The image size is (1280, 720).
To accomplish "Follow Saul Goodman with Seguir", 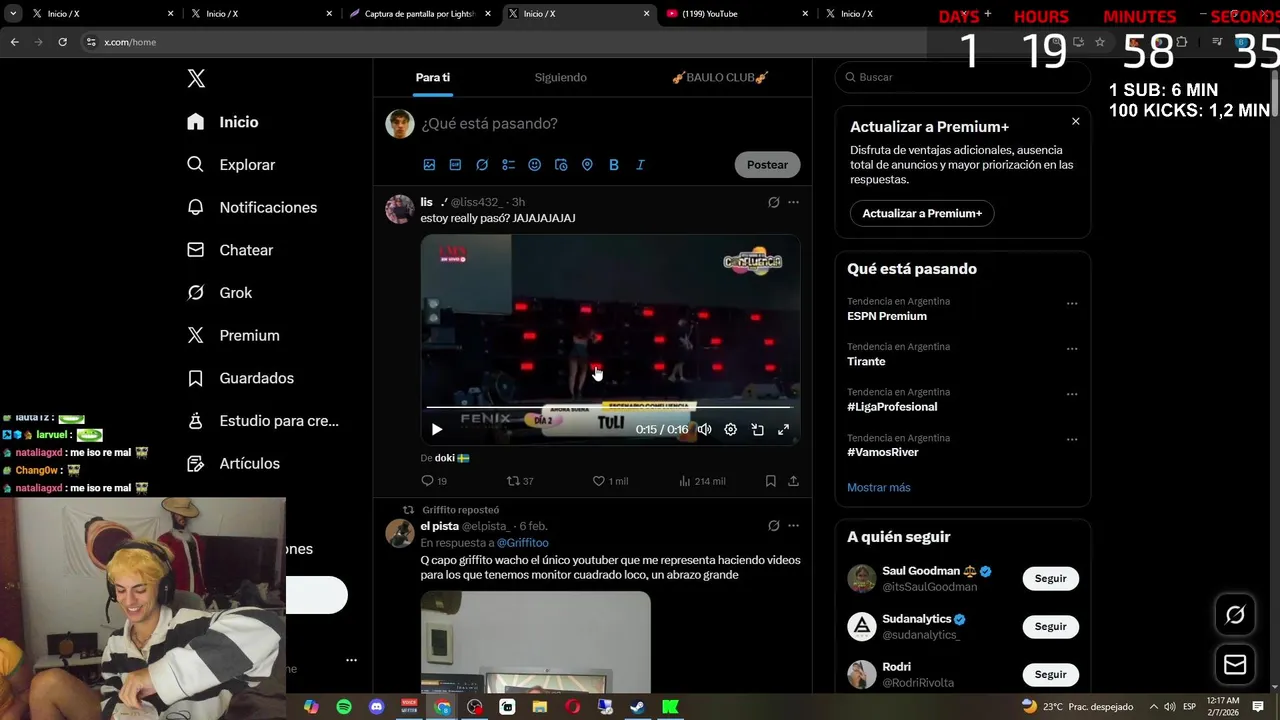I will point(1050,578).
